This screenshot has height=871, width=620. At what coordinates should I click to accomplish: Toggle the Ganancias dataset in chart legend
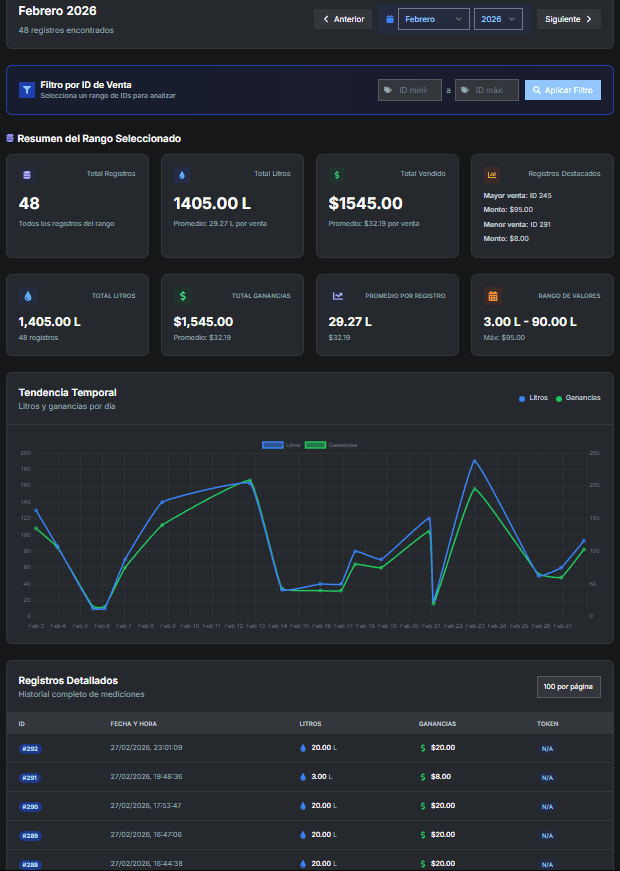[315, 445]
